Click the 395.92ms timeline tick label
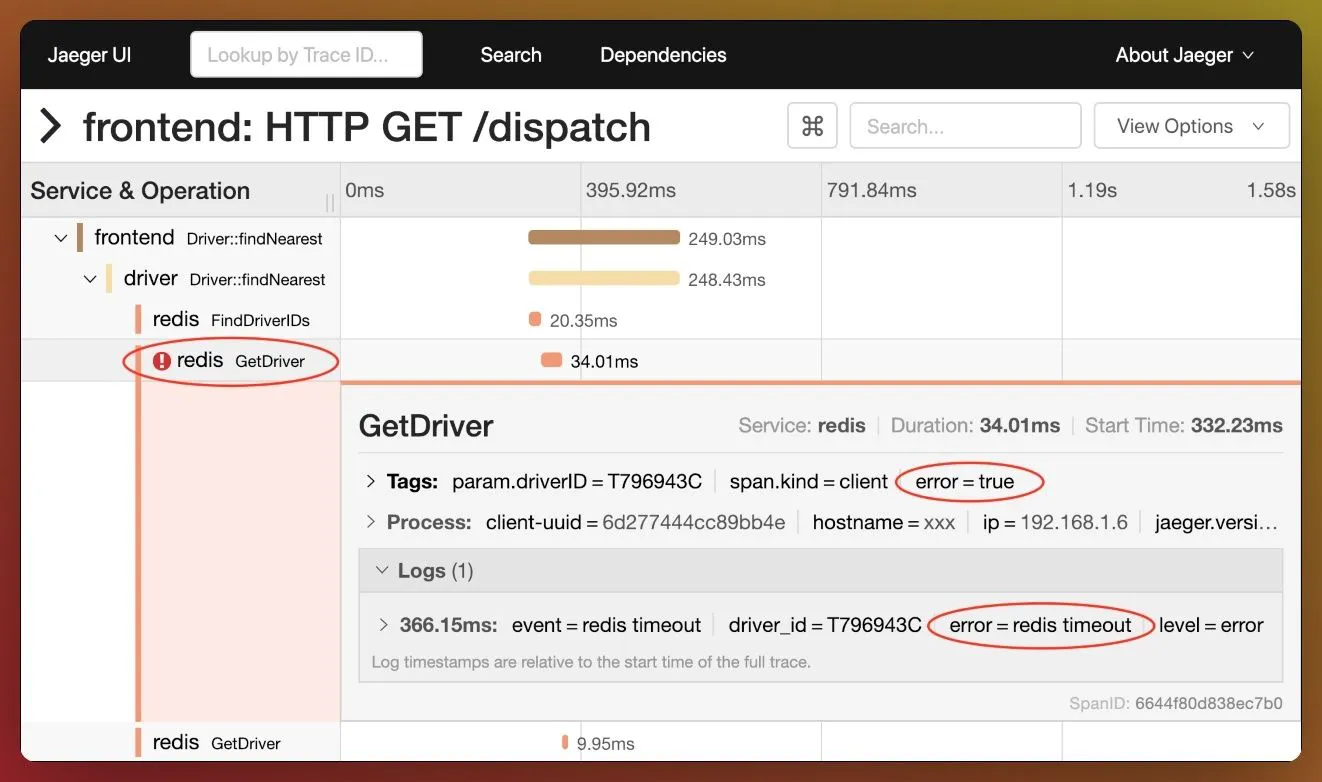1322x782 pixels. [631, 190]
